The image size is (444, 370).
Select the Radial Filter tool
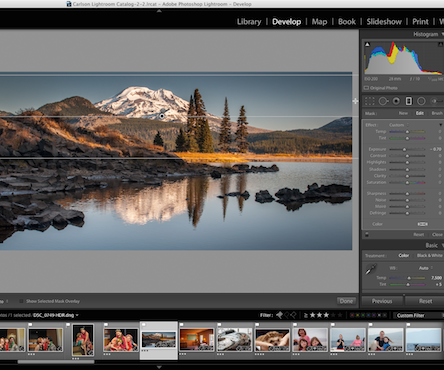pyautogui.click(x=421, y=101)
